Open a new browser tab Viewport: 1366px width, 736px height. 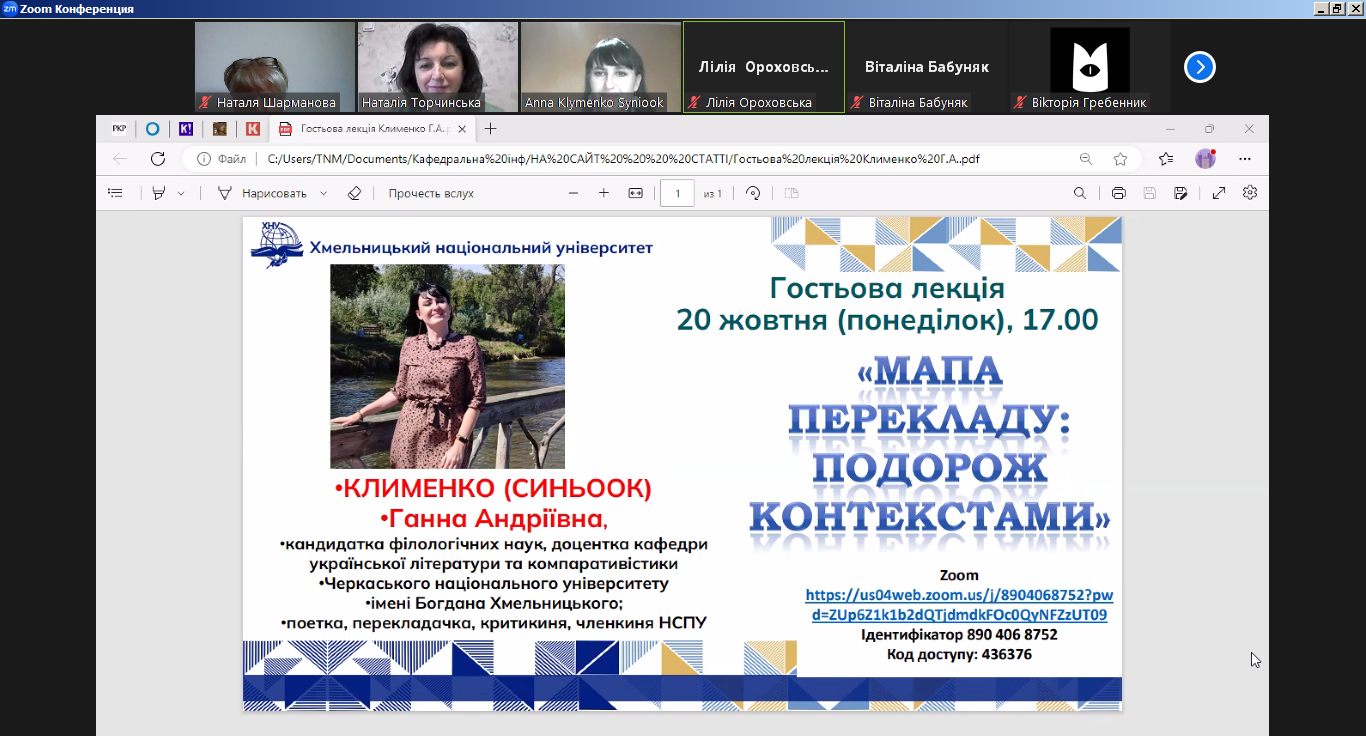(x=488, y=129)
